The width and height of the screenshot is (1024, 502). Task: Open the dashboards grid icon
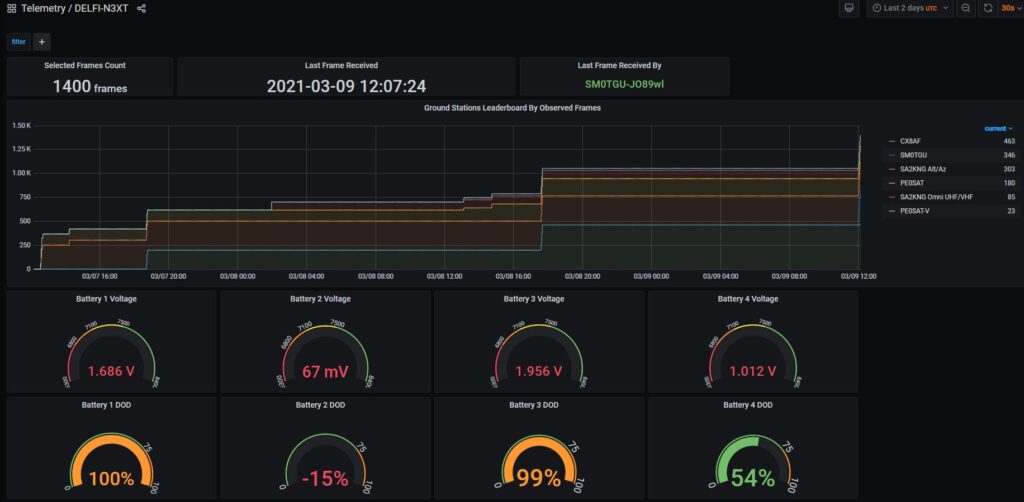point(11,8)
